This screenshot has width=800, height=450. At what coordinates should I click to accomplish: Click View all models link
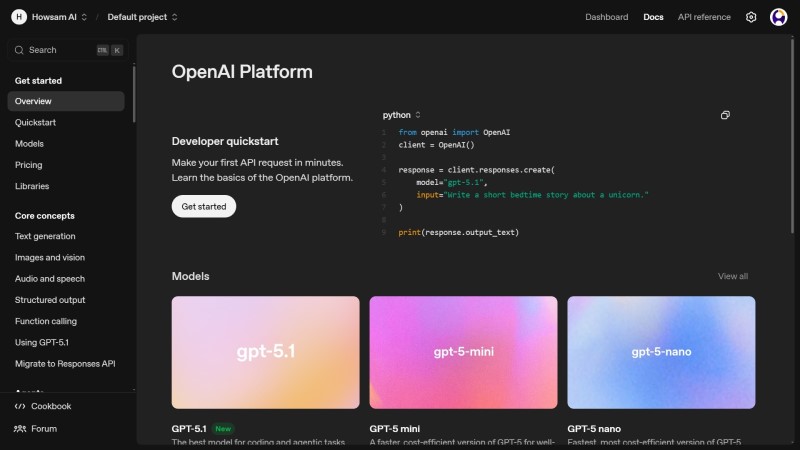[733, 277]
